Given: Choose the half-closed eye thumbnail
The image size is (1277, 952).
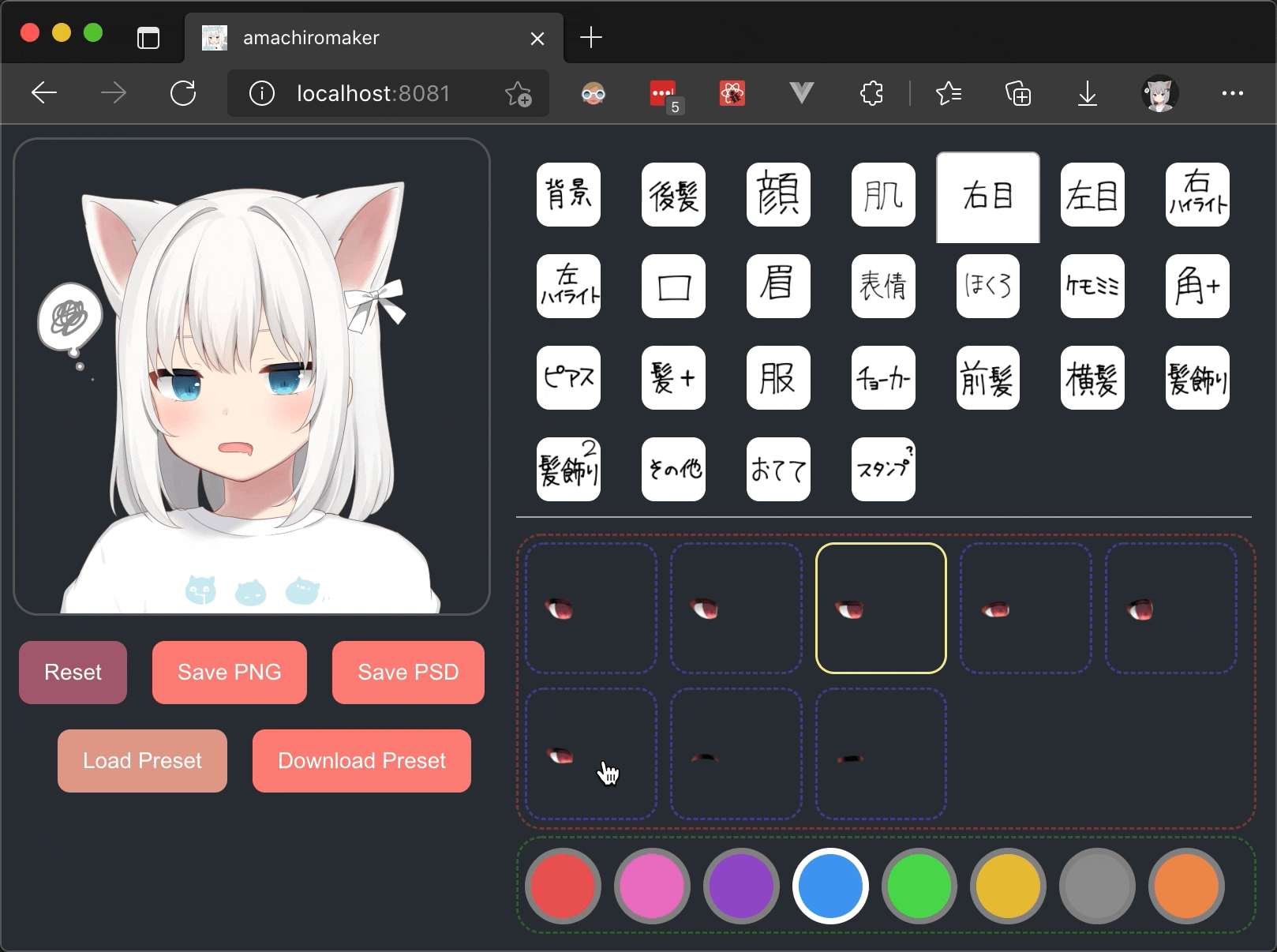Looking at the screenshot, I should [x=736, y=754].
